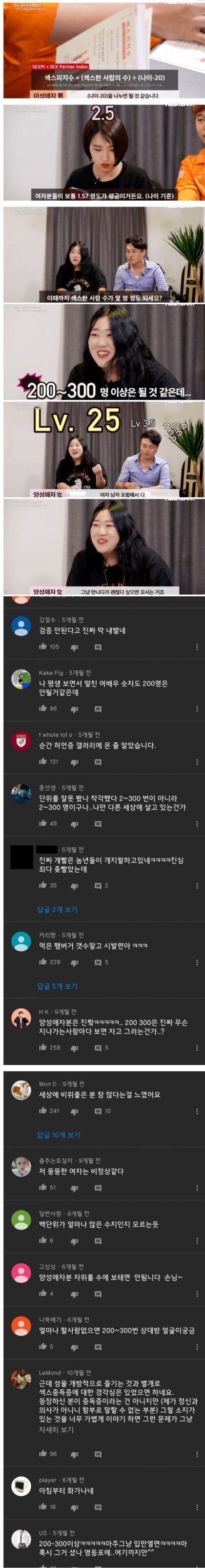Open f whole lot o's profile avatar

pyautogui.click(x=21, y=741)
